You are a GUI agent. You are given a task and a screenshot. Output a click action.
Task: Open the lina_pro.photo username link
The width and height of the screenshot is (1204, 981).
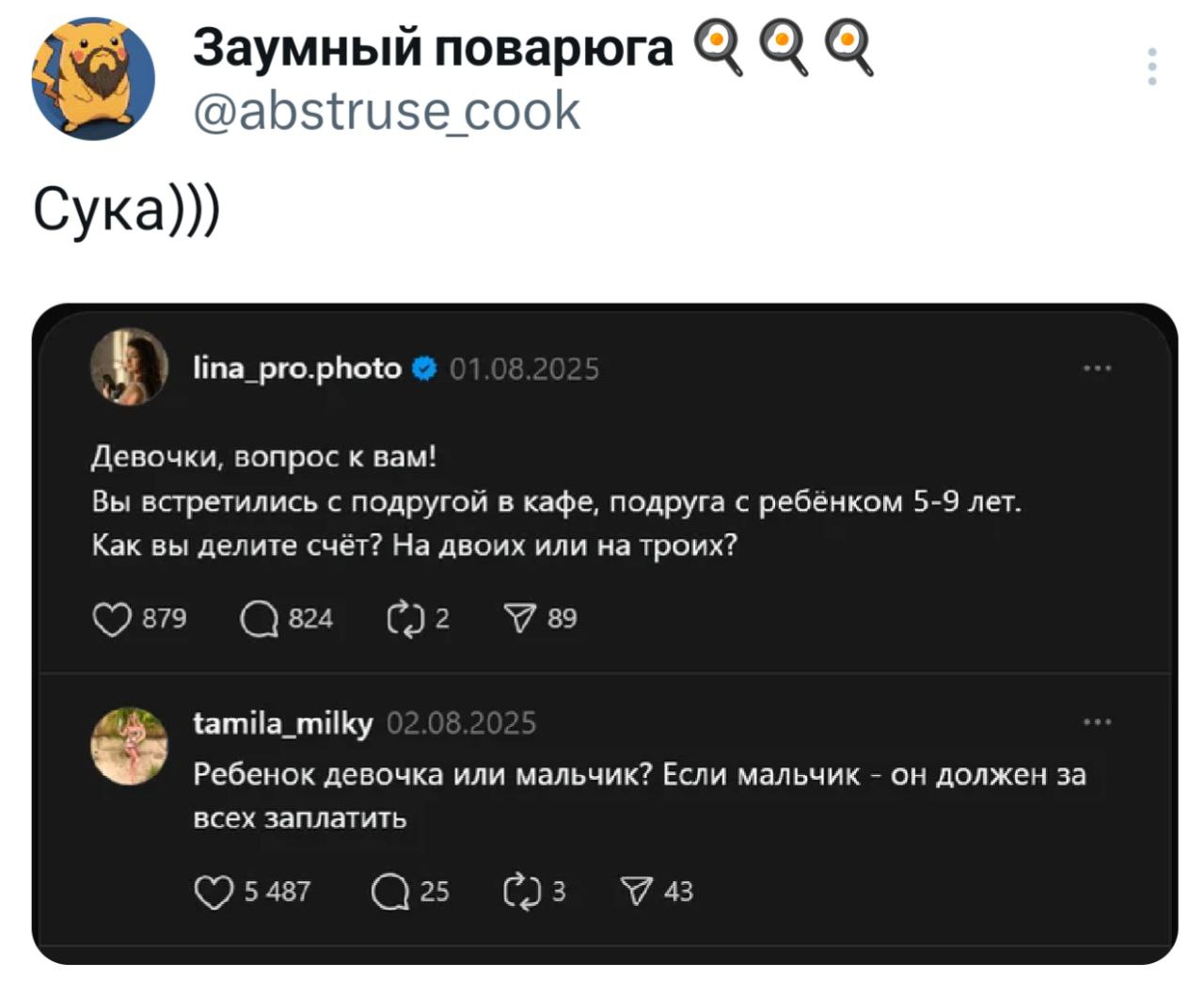297,368
